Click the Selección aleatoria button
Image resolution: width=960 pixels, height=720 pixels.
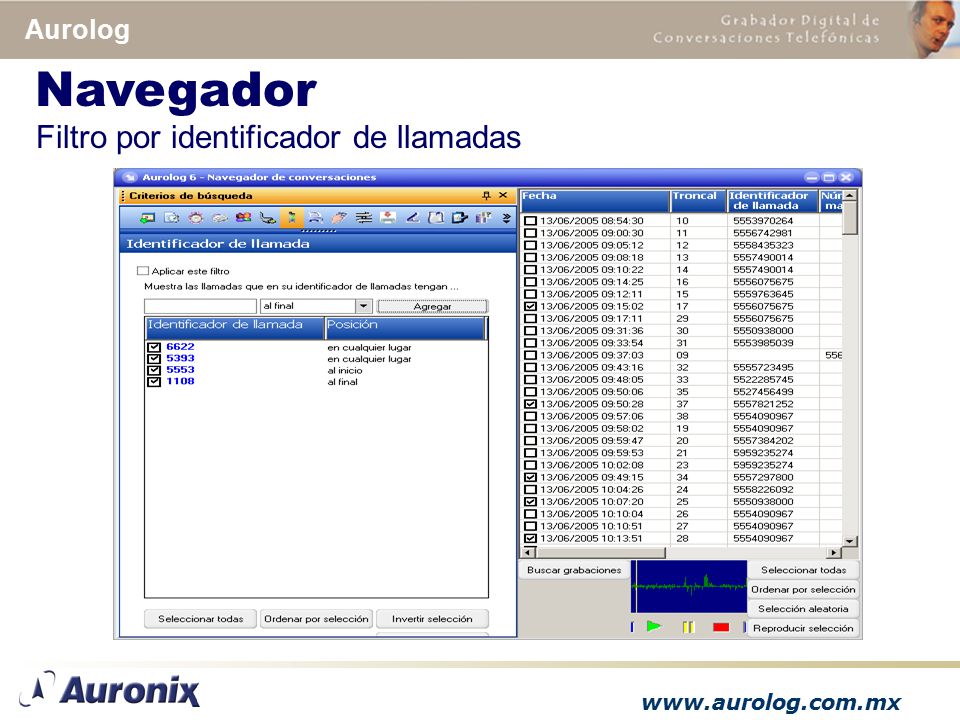coord(803,609)
